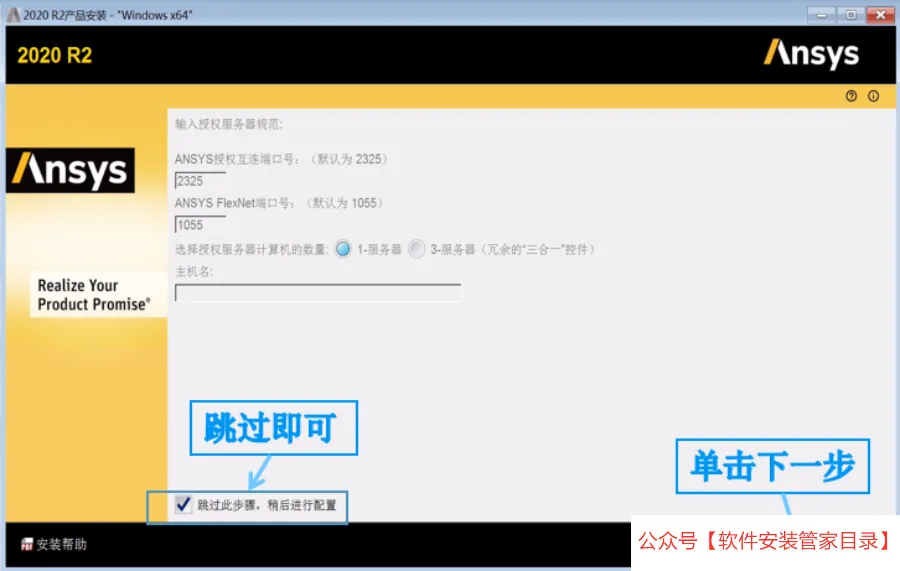Minimize the installer window
Viewport: 900px width, 571px height.
821,15
